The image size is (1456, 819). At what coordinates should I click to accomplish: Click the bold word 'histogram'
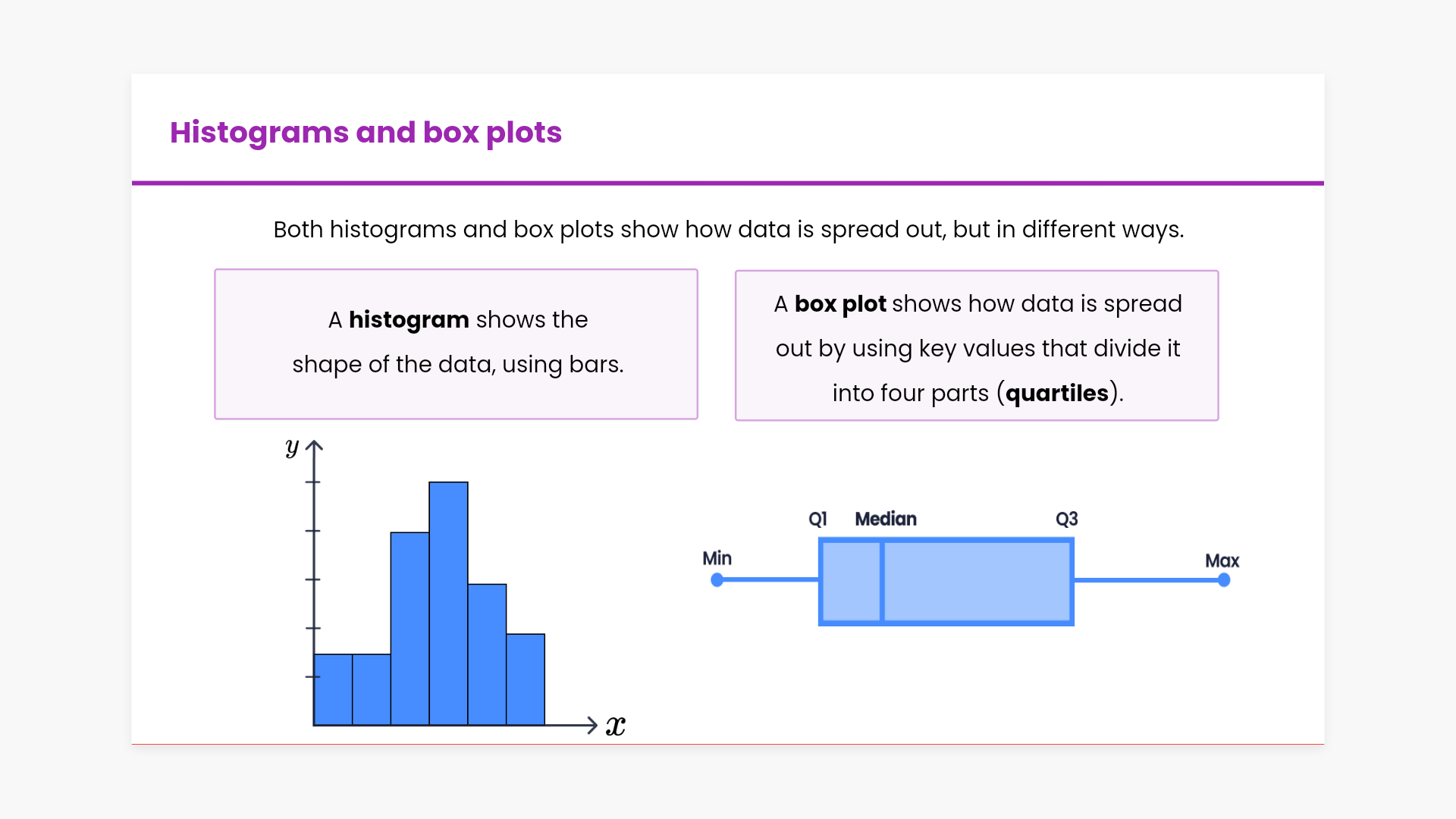coord(409,320)
